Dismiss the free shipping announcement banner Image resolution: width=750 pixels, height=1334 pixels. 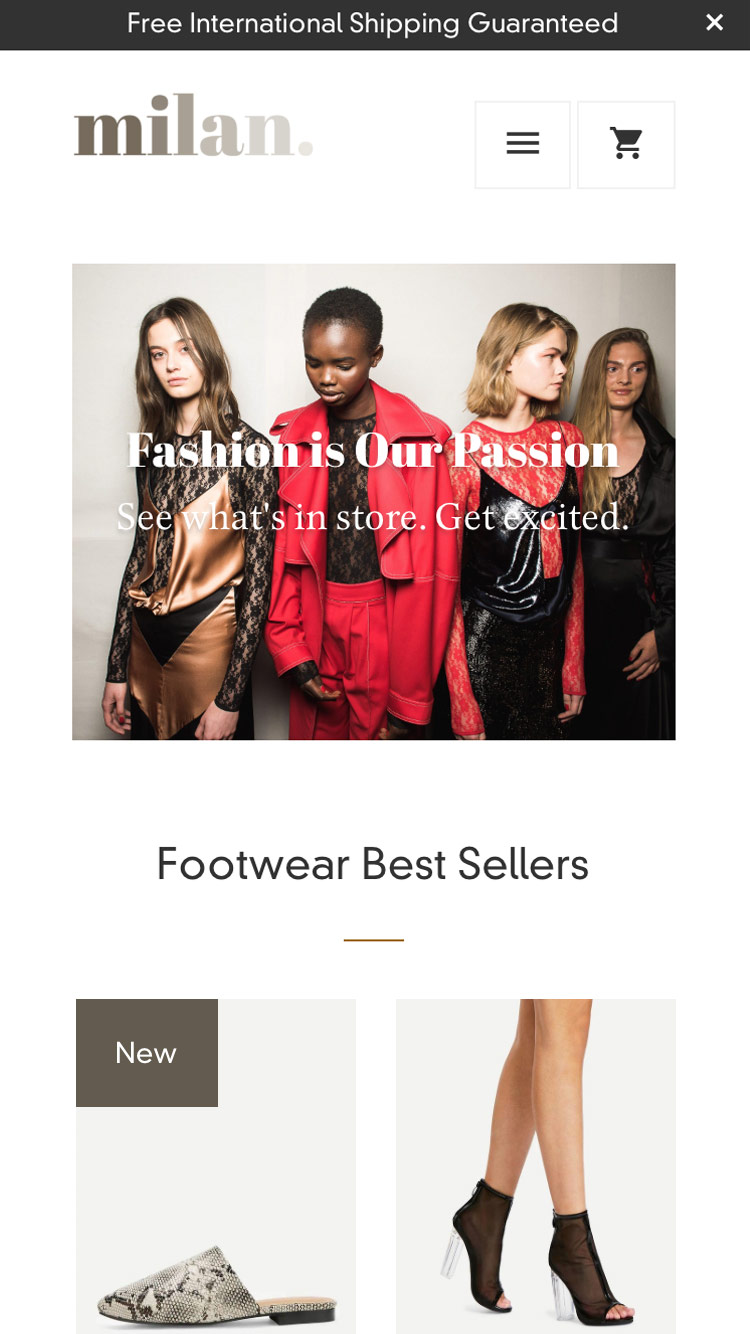click(714, 23)
